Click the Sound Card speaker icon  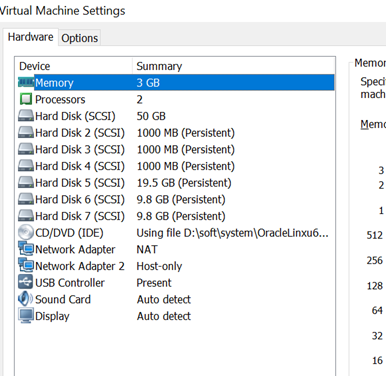tap(25, 299)
